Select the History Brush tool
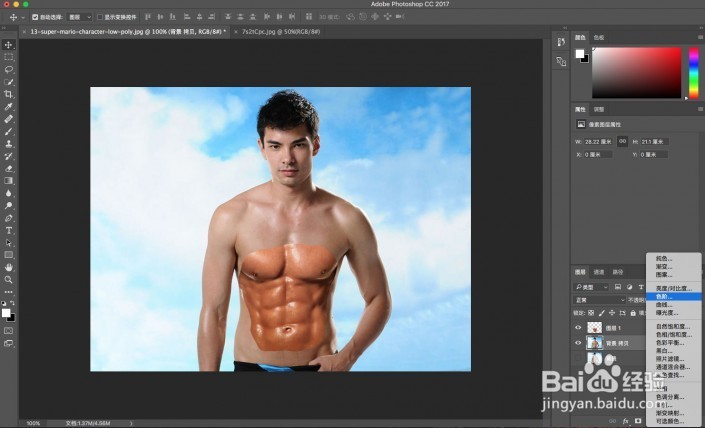The image size is (705, 428). pyautogui.click(x=9, y=156)
